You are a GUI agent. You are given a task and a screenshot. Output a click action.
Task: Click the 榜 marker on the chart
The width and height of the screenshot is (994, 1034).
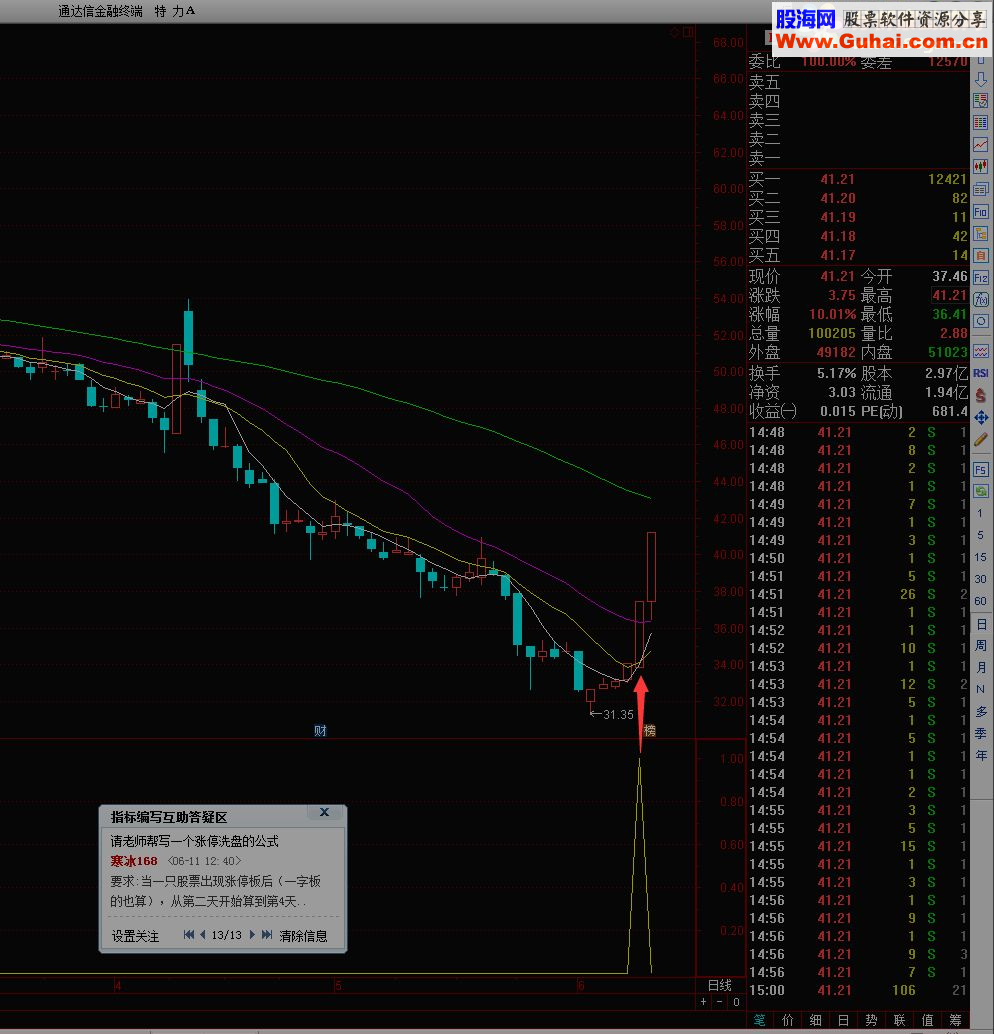pyautogui.click(x=650, y=731)
